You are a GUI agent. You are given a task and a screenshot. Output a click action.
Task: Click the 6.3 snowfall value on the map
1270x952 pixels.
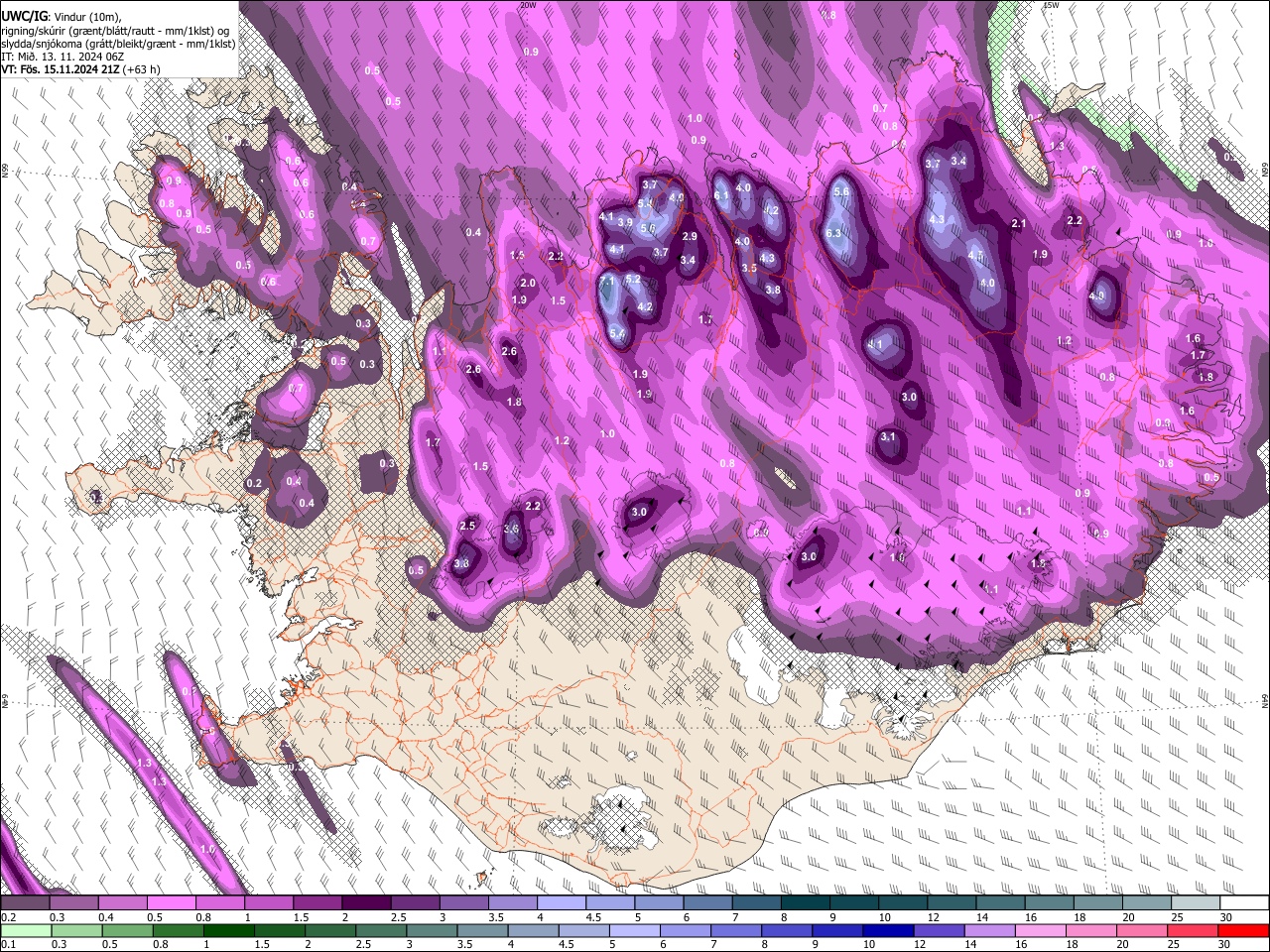(832, 233)
